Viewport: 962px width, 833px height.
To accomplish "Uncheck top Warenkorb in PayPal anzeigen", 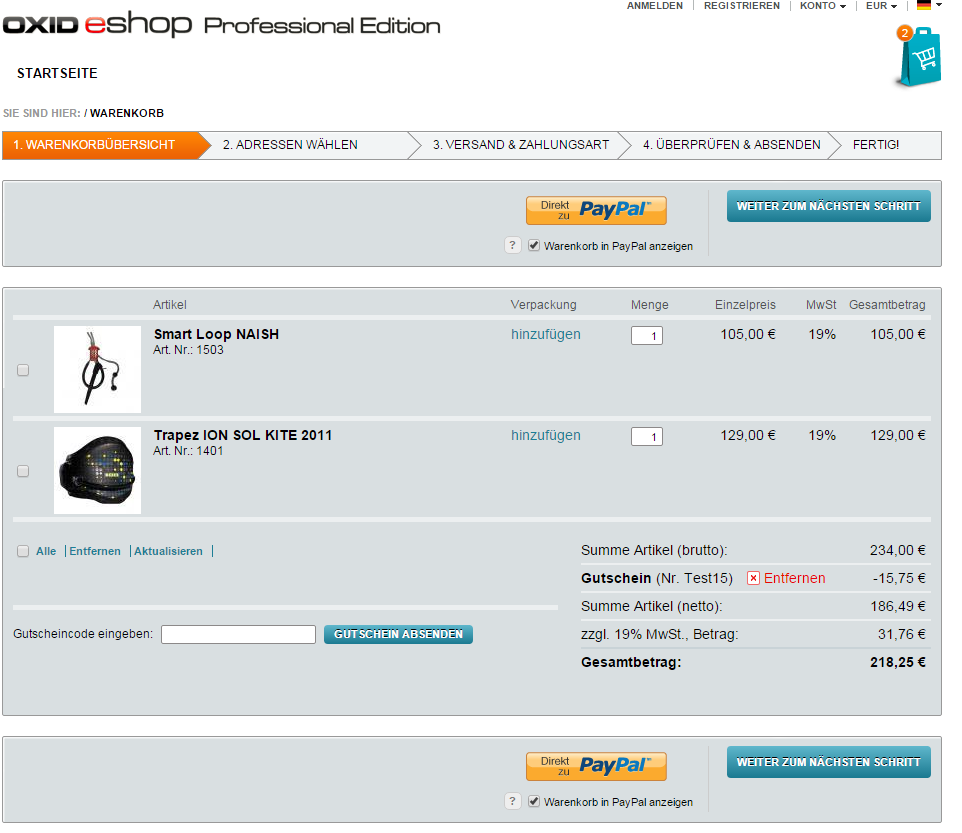I will coord(534,245).
